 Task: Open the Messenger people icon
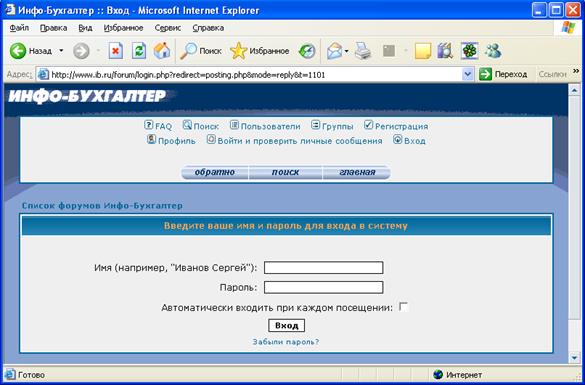[x=493, y=51]
